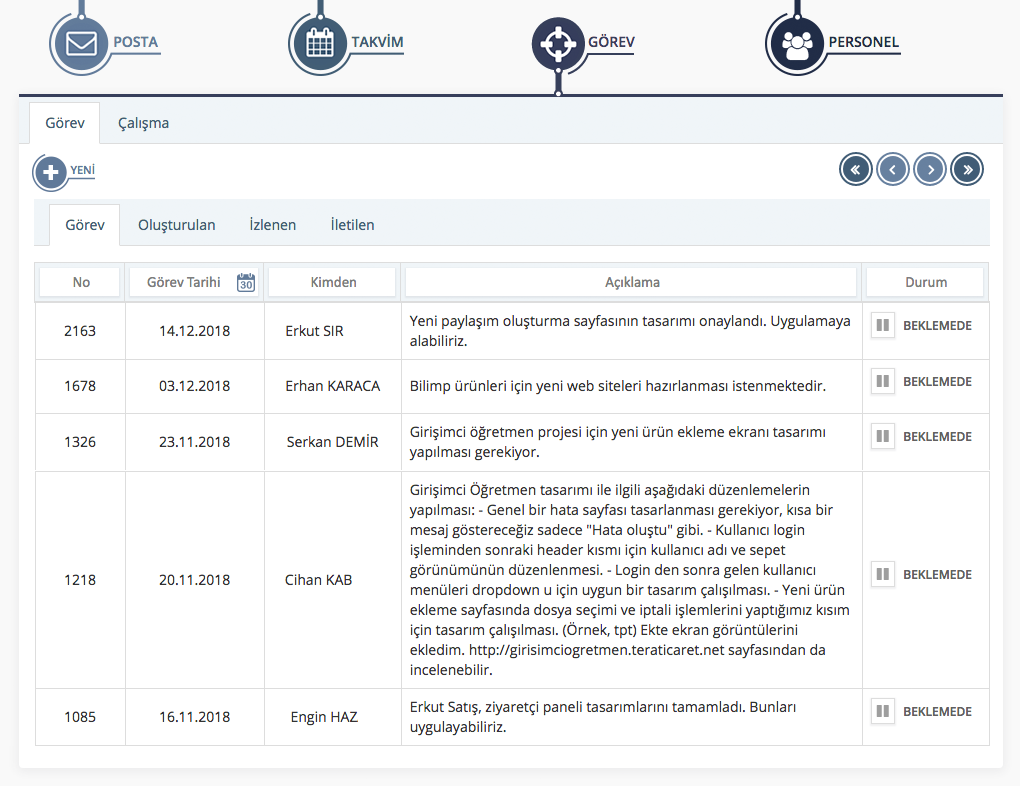Click the Görev target icon

[x=558, y=44]
